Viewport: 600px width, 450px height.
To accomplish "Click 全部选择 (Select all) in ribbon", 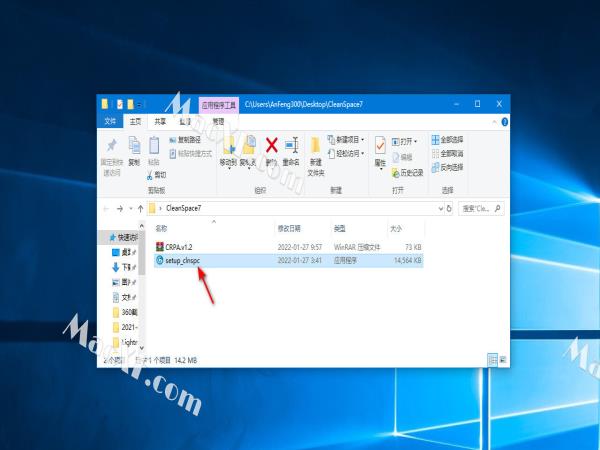I will coord(447,140).
